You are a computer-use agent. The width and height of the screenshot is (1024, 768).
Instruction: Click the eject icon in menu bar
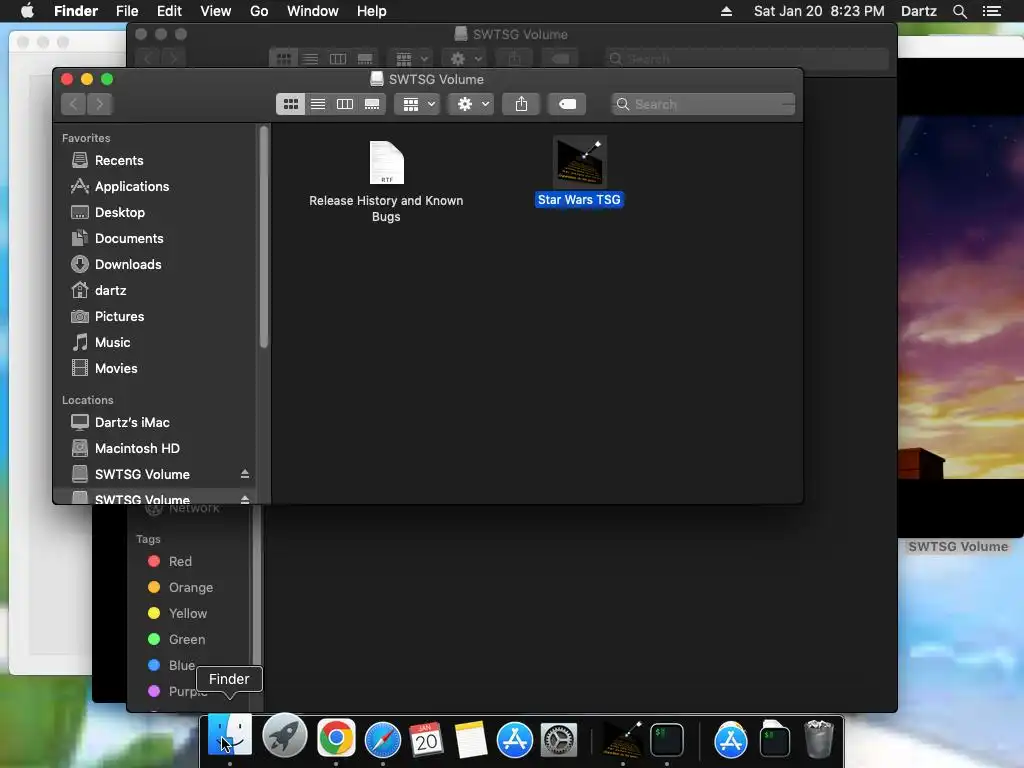(726, 11)
